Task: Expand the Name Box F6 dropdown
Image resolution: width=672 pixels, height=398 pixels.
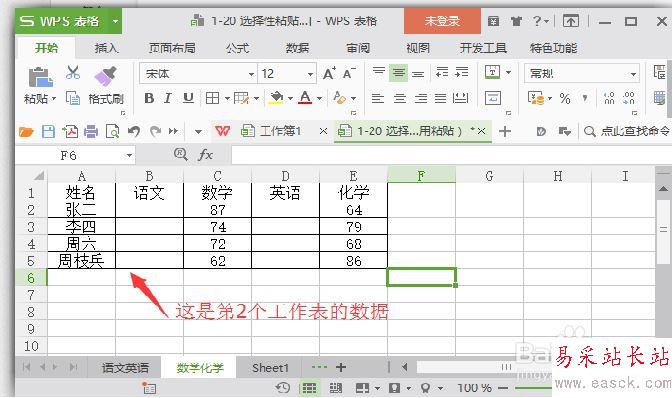Action: [129, 155]
